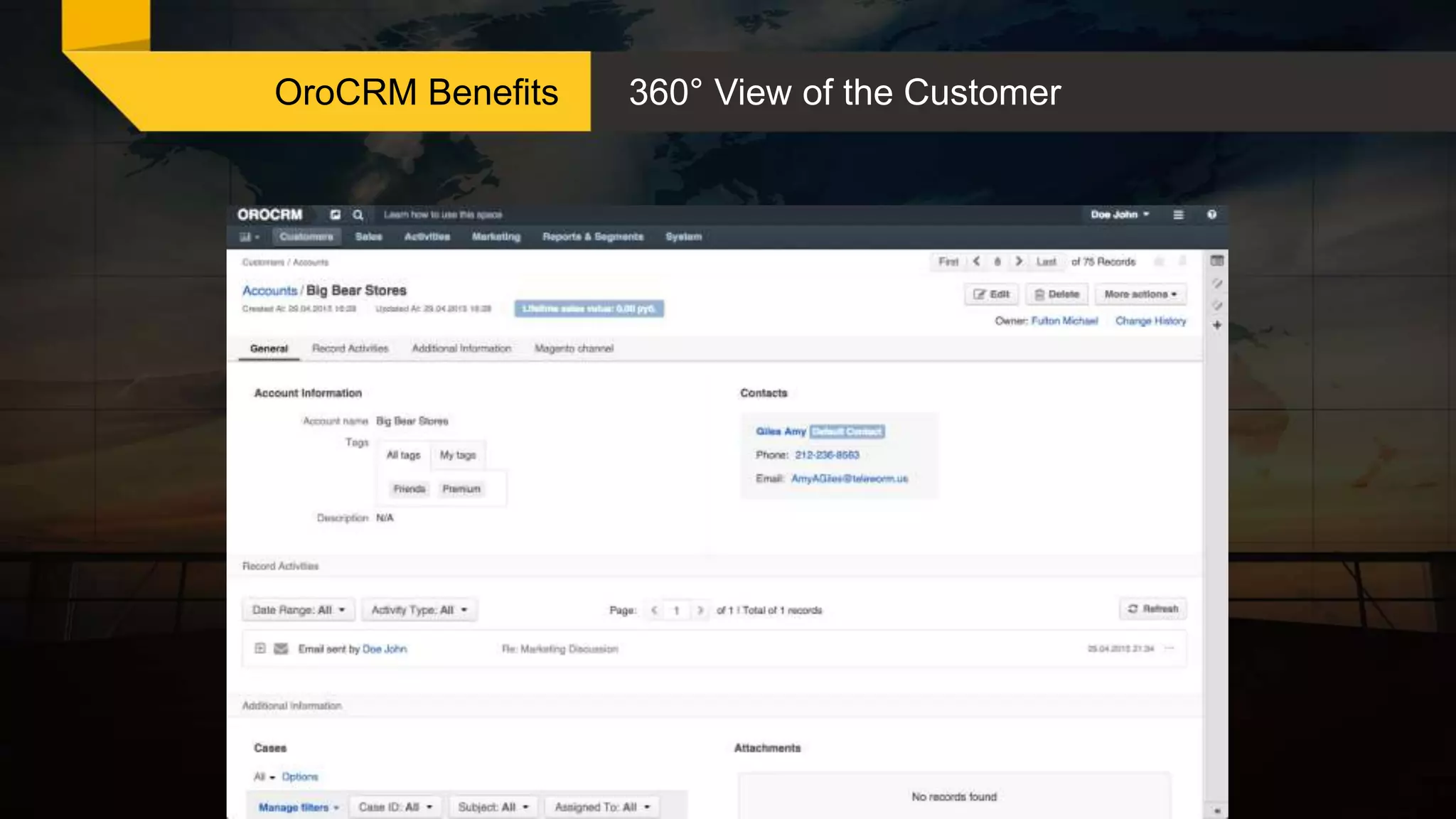Open the Activity Type: All filter
Screen dimensions: 1456x819
(x=419, y=610)
